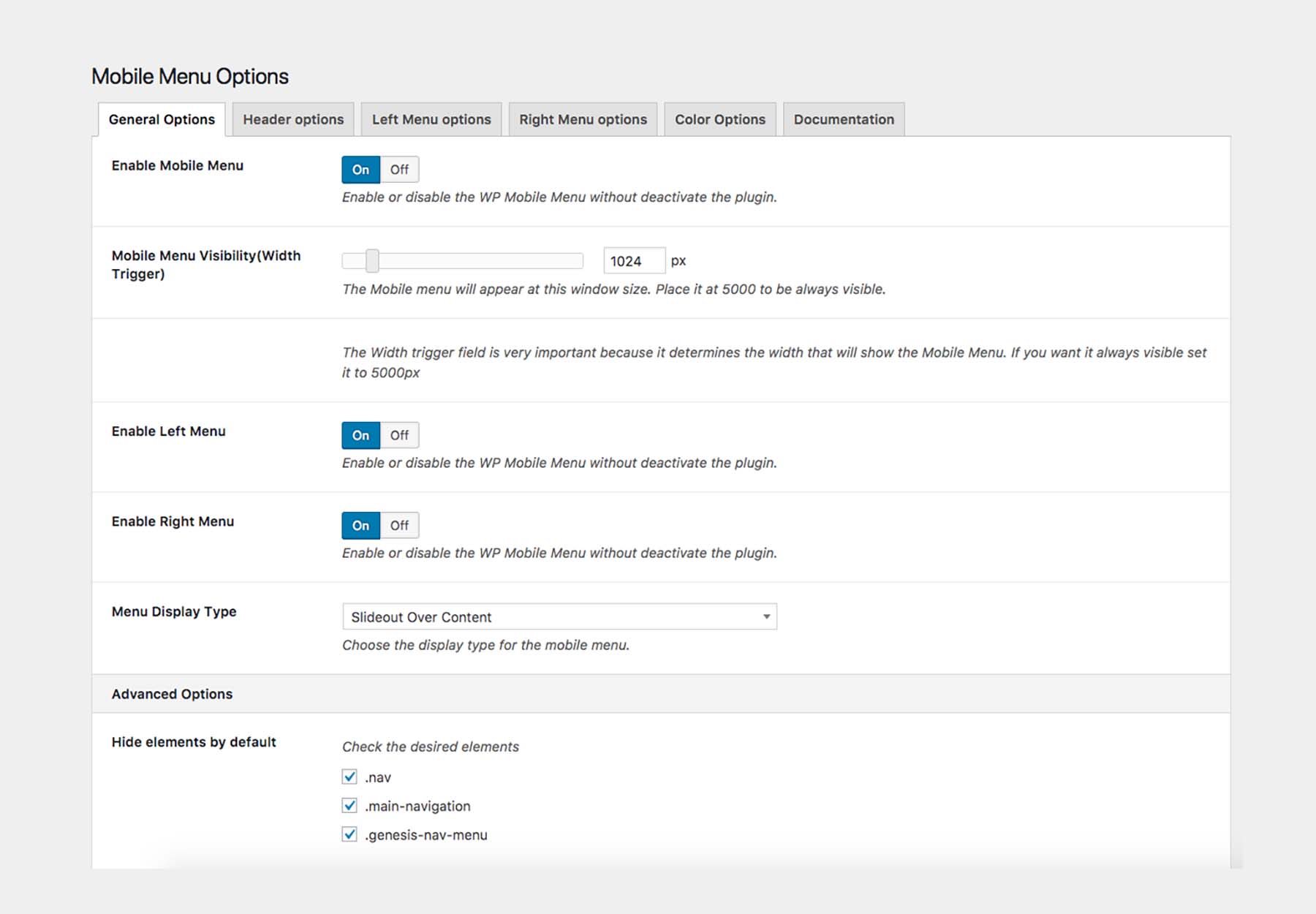The height and width of the screenshot is (914, 1316).
Task: Click On for Enable Left Menu
Action: tap(360, 435)
